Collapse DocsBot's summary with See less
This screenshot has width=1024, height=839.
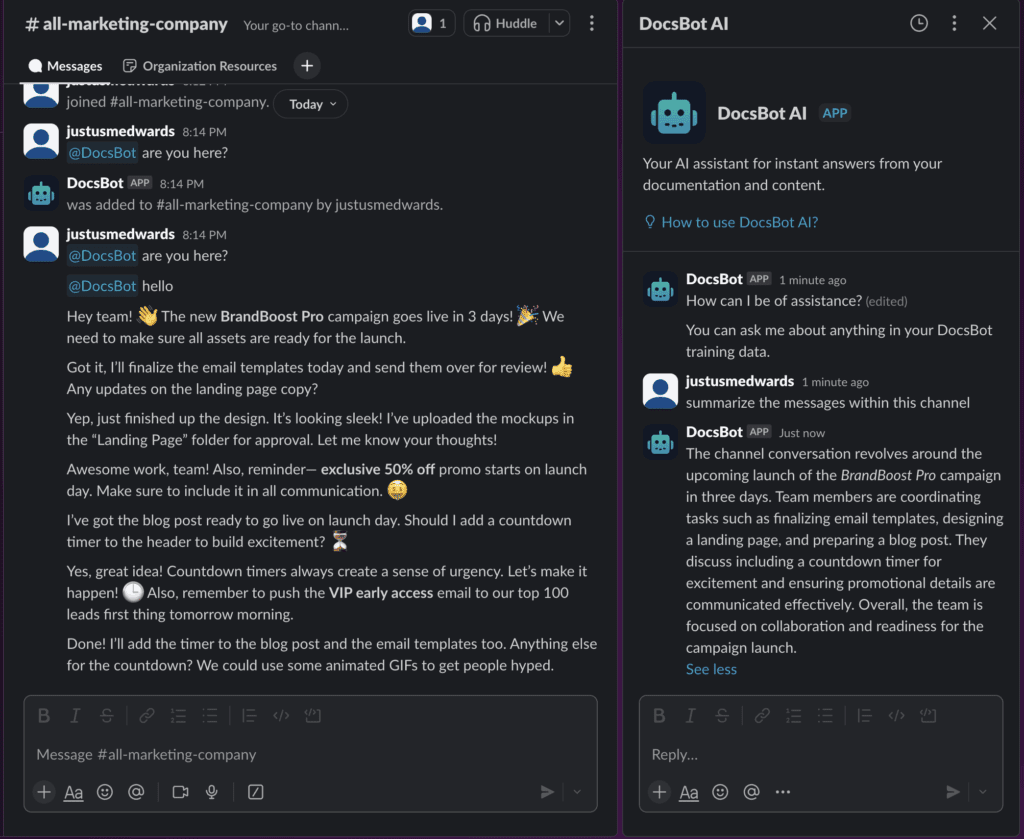tap(711, 669)
